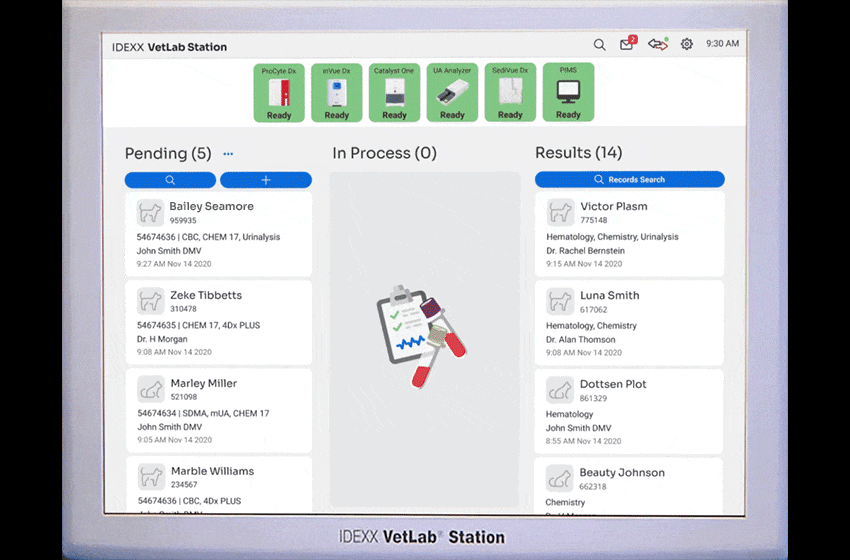Click 'Dr. Rachel Bernstein' text

point(585,251)
